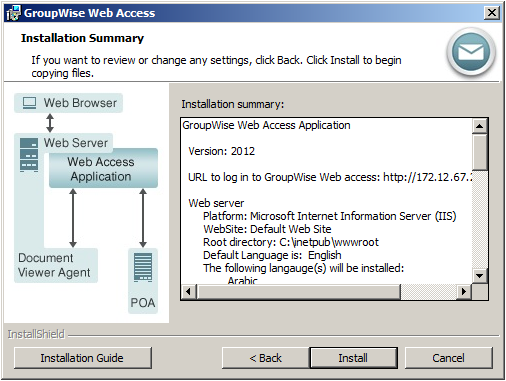Open the Installation Guide
The width and height of the screenshot is (506, 381).
[82, 358]
